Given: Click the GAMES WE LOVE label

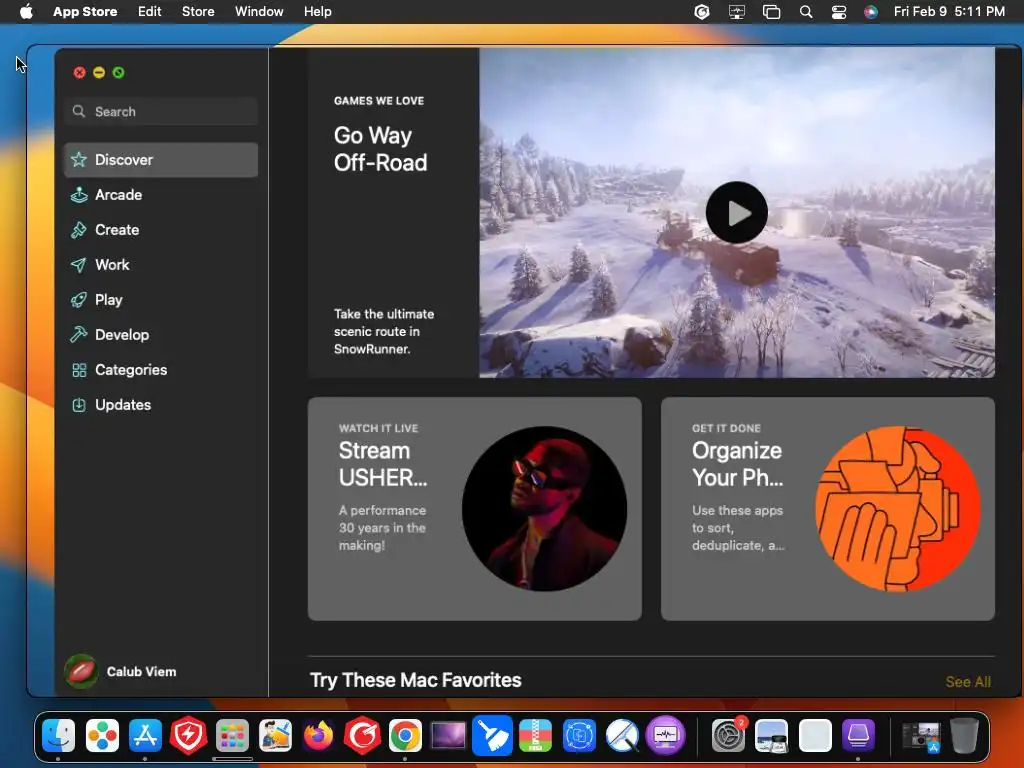Looking at the screenshot, I should coord(379,101).
